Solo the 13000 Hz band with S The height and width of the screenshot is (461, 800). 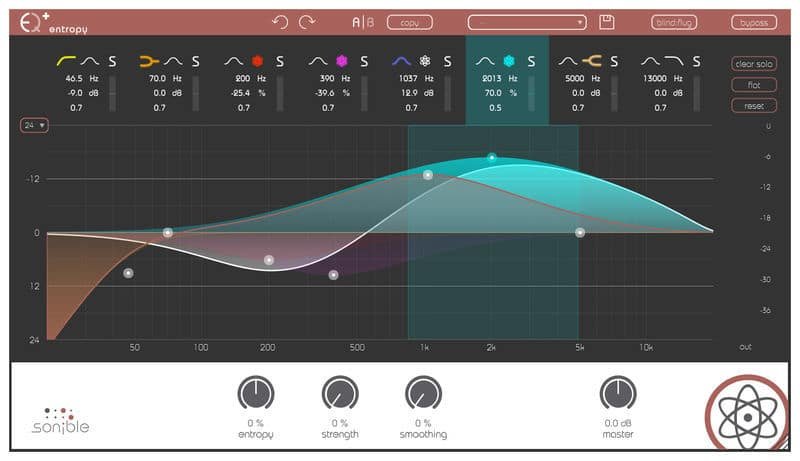tap(696, 62)
